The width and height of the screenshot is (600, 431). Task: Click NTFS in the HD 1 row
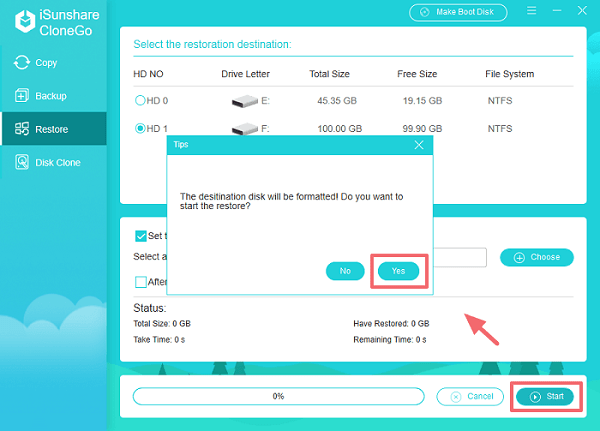point(500,129)
